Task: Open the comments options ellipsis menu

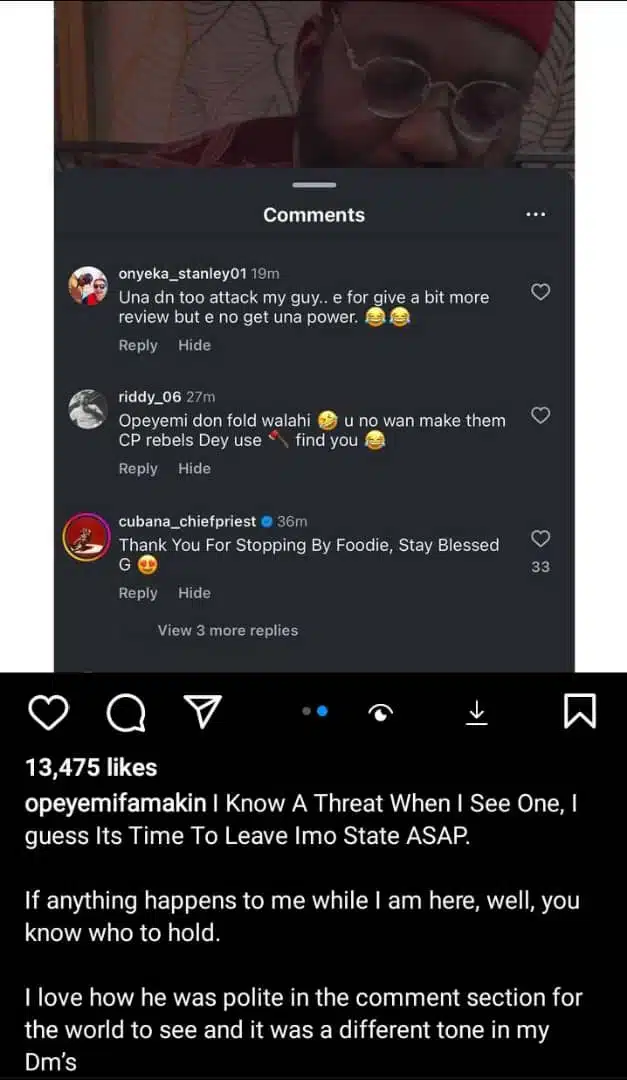Action: tap(536, 214)
